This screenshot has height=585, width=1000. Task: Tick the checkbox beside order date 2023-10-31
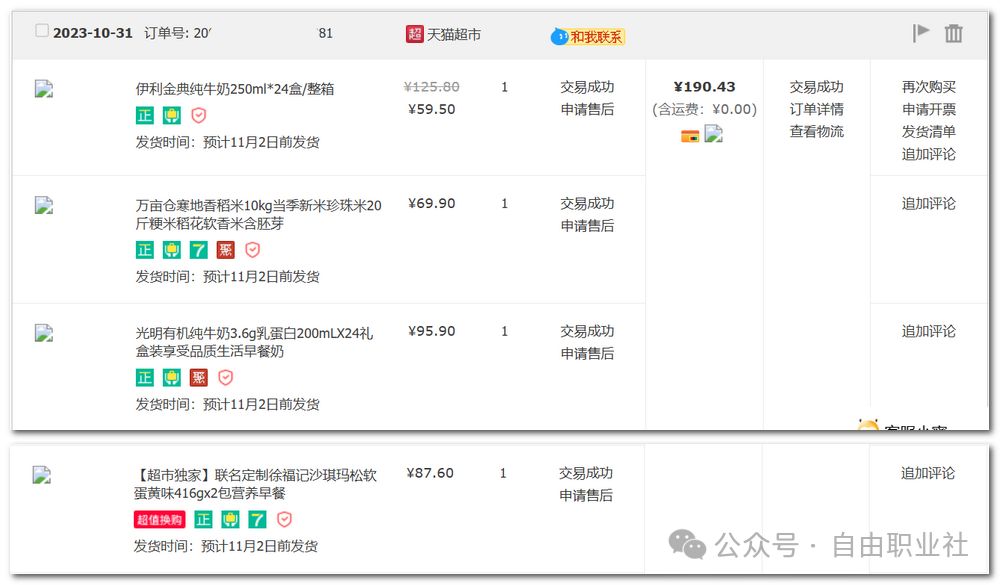[41, 30]
